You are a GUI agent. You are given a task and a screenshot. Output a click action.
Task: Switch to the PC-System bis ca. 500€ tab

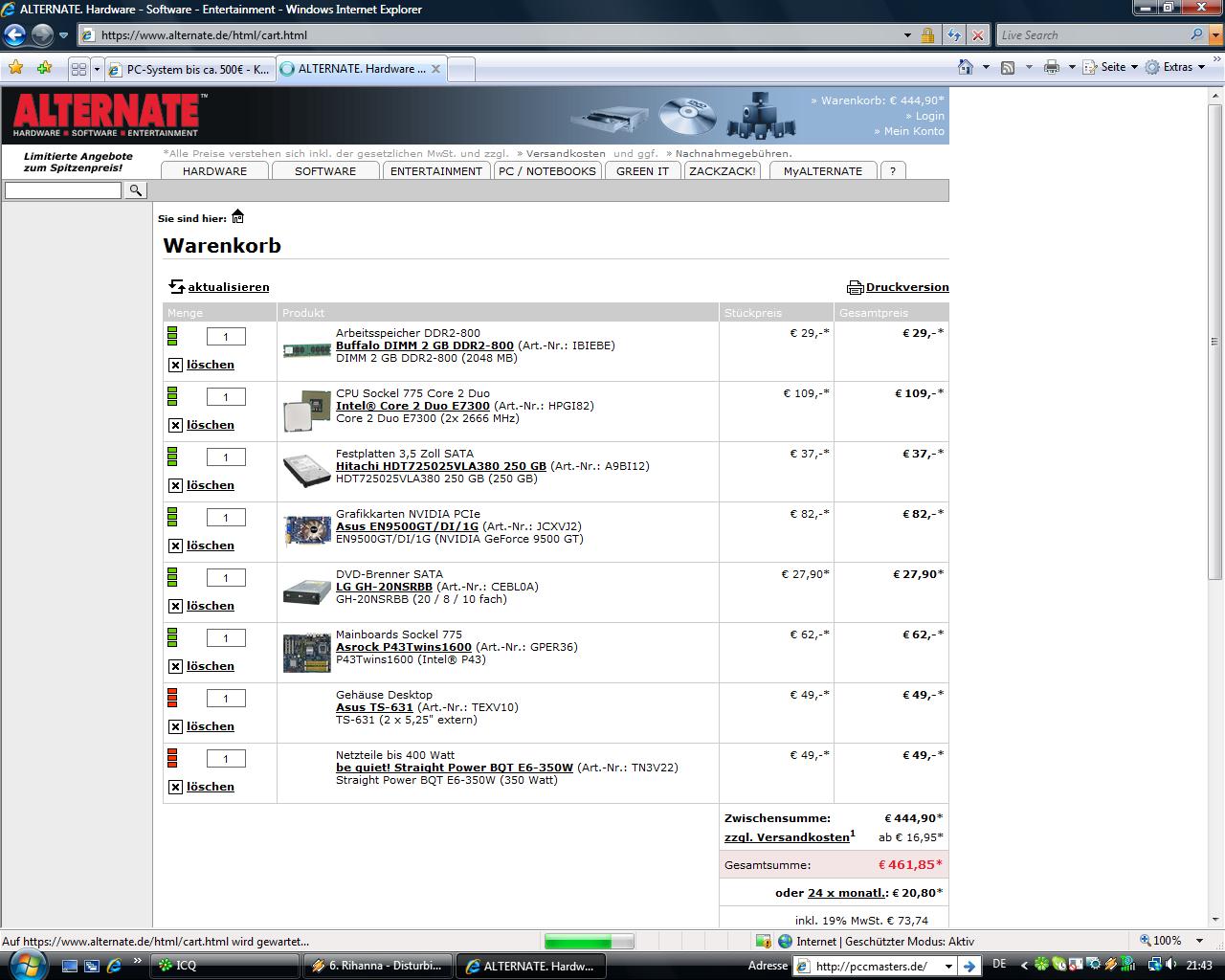tap(189, 69)
